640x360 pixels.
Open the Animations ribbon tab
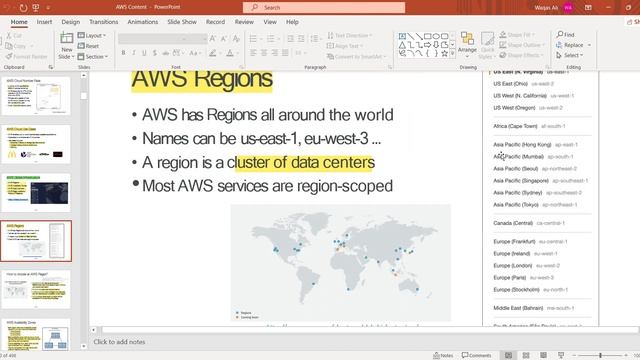142,22
